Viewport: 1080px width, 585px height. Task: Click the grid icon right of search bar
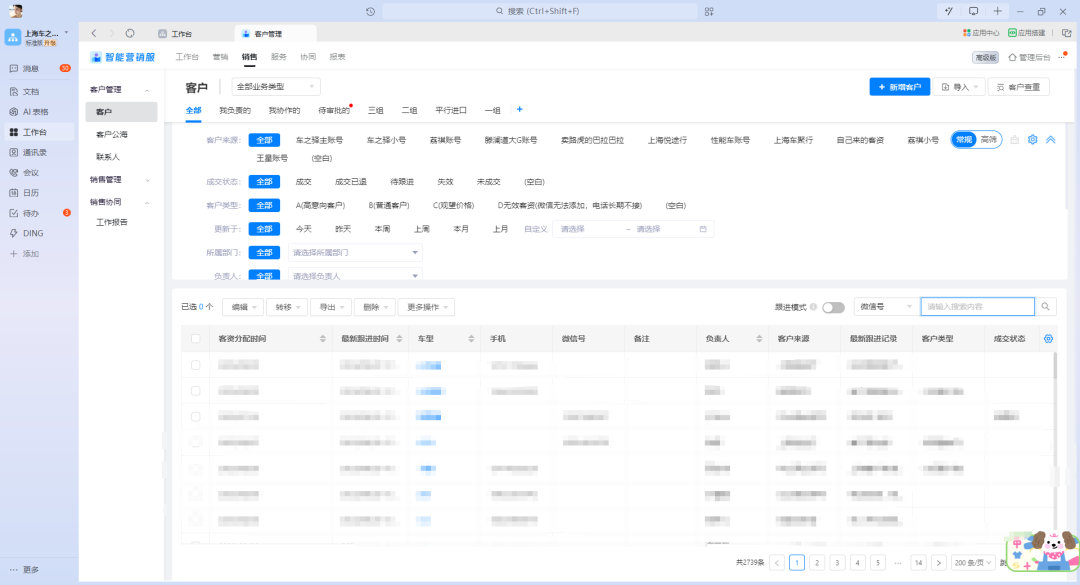point(709,11)
